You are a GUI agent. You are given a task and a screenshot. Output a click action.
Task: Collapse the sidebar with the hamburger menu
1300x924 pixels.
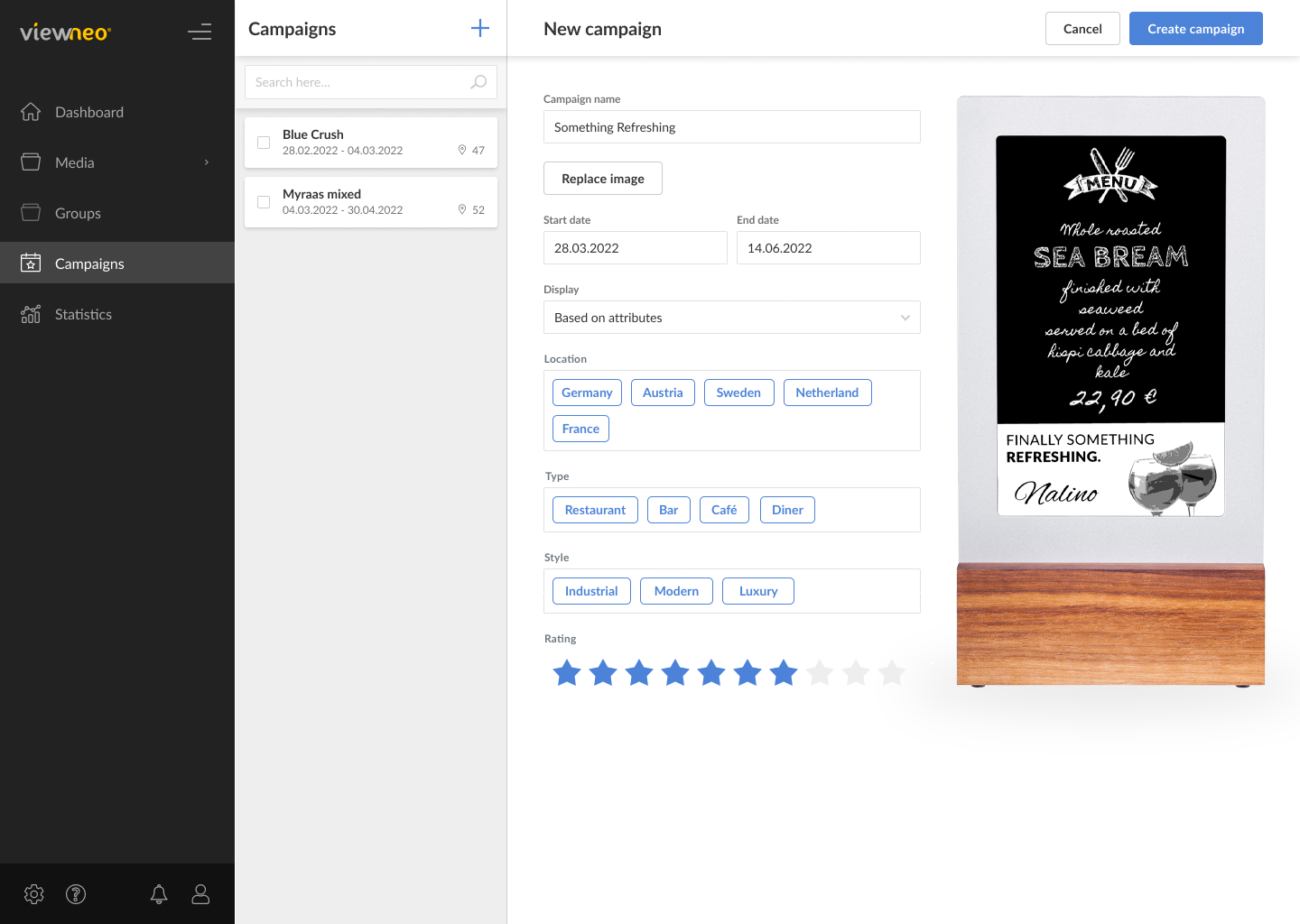[200, 31]
